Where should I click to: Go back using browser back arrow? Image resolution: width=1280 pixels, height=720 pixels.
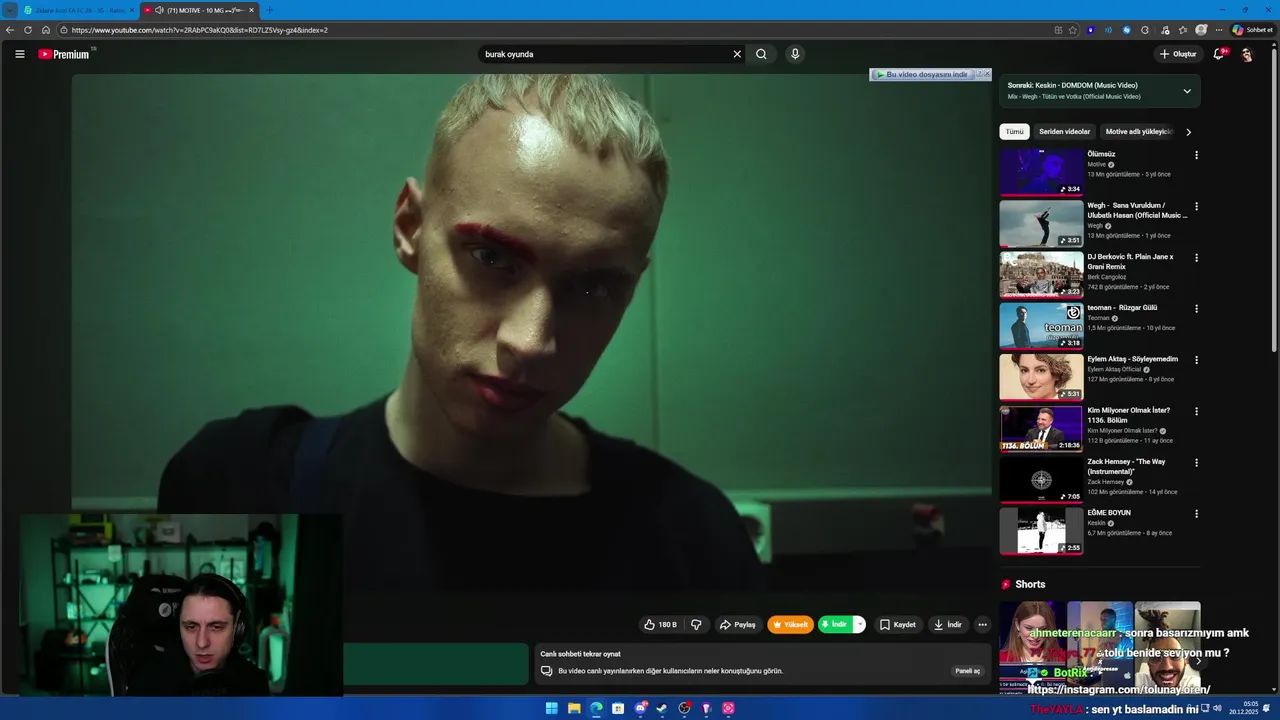(10, 30)
